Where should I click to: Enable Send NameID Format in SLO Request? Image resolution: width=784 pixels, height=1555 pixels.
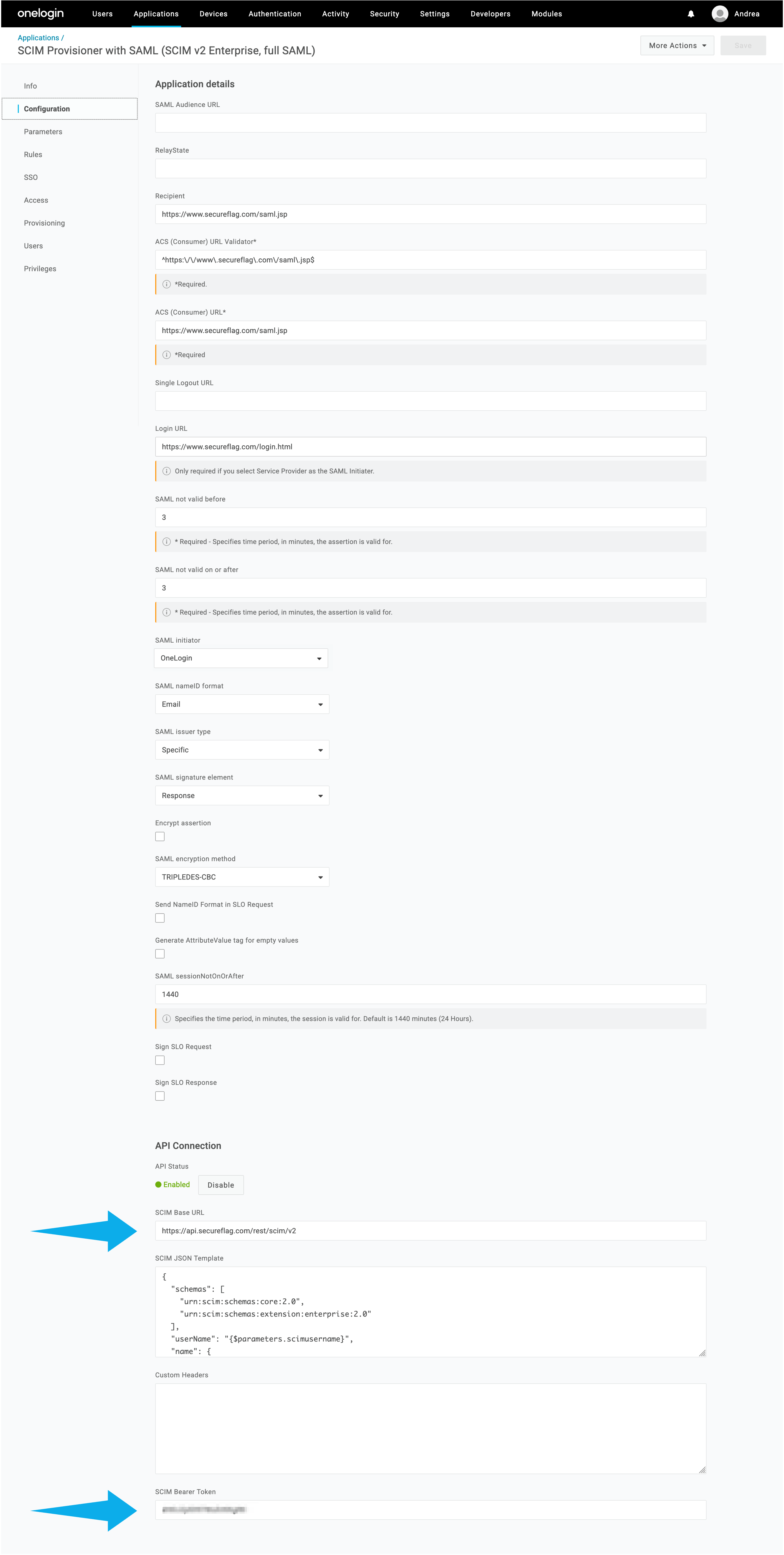pos(160,917)
